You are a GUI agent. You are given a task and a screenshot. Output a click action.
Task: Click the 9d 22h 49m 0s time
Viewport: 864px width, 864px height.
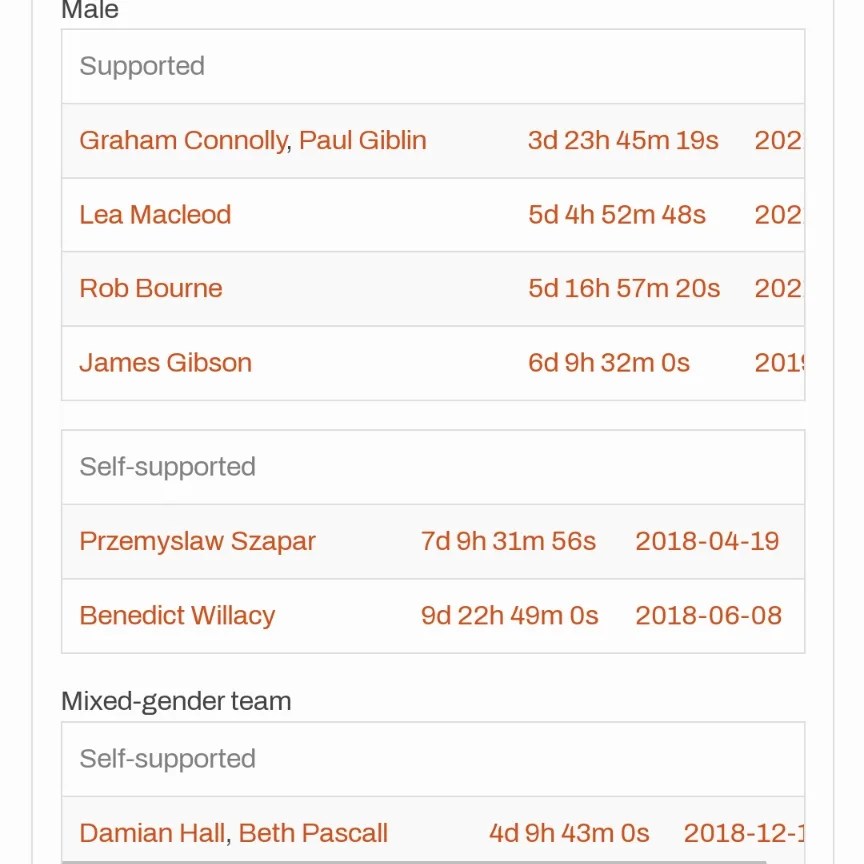pyautogui.click(x=509, y=616)
